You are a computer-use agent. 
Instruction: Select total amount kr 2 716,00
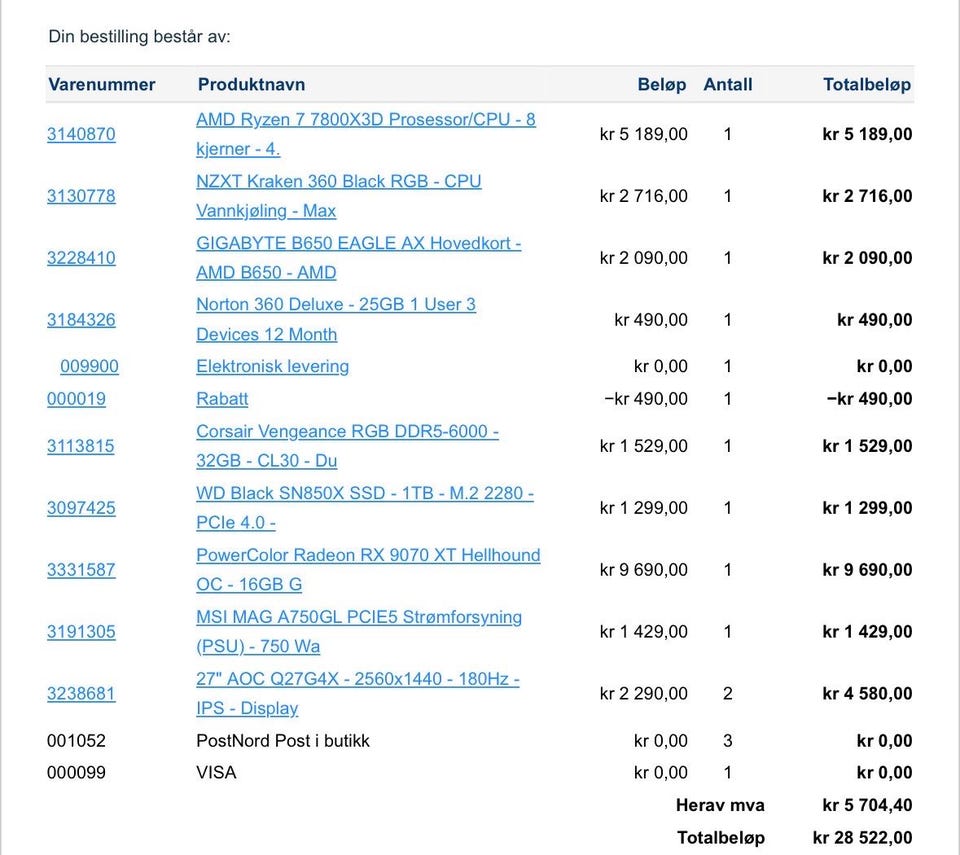pos(867,196)
